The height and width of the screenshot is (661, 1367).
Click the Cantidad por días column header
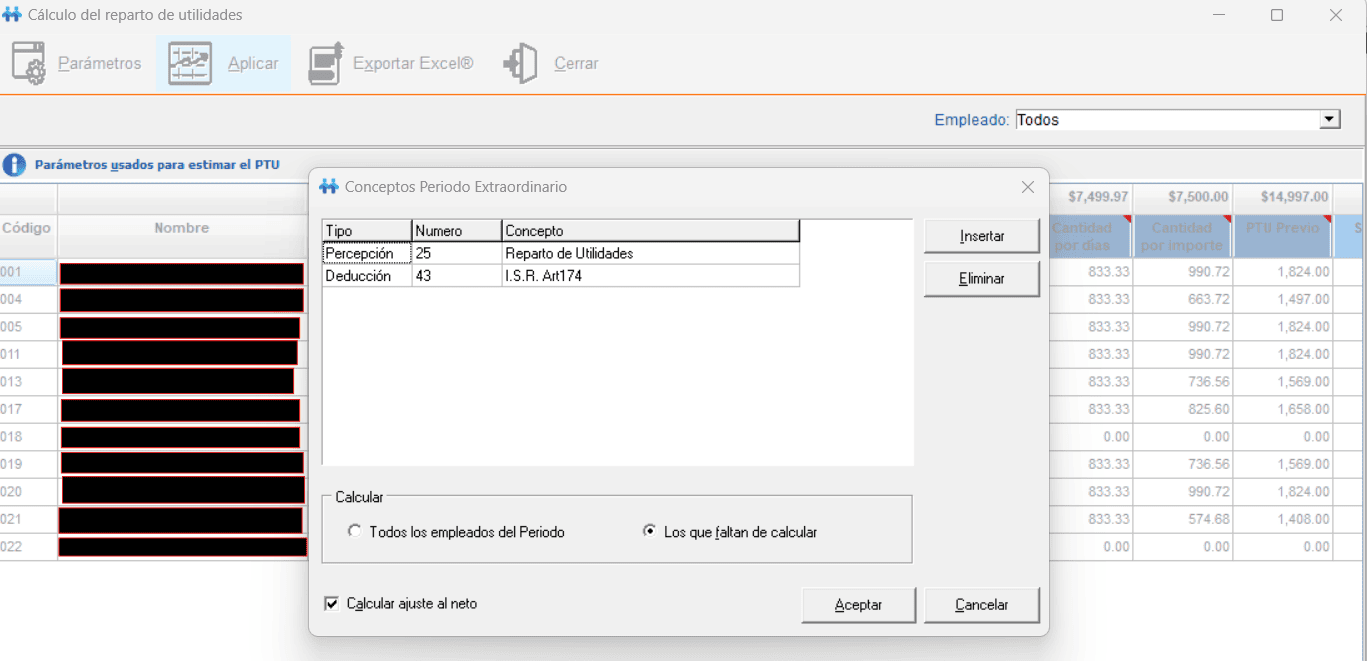[x=1090, y=236]
